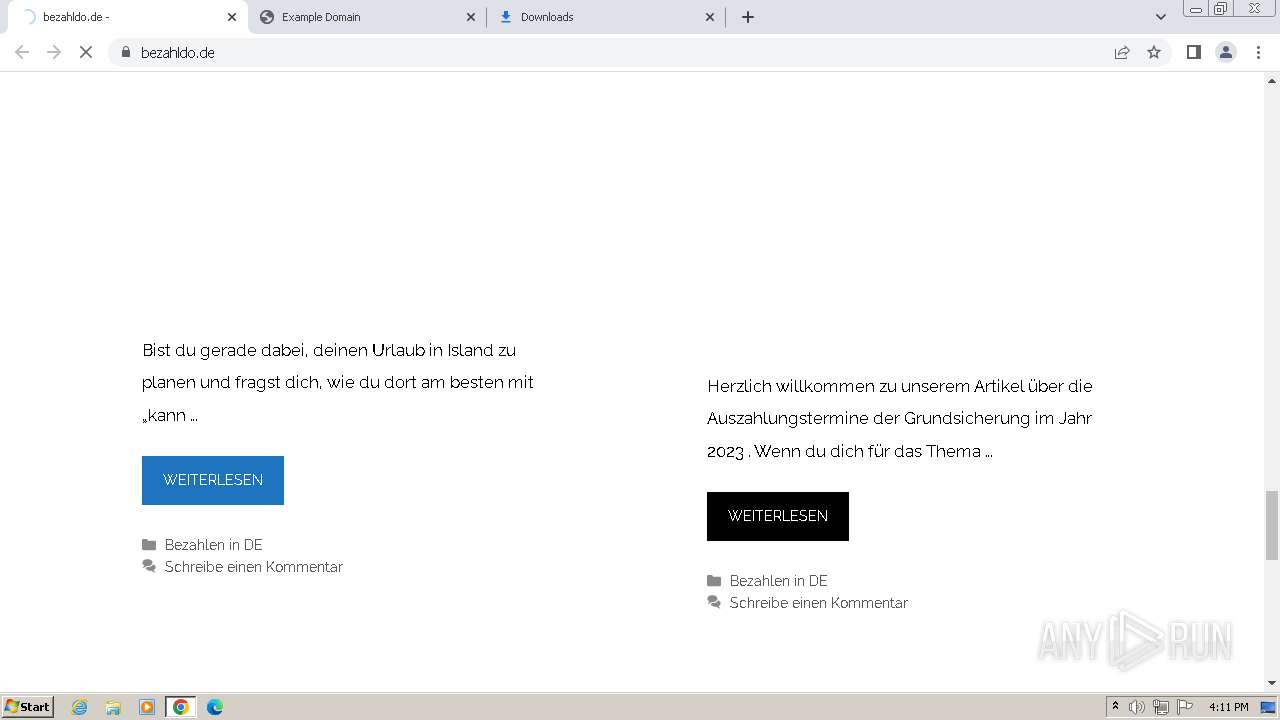
Task: Open File Explorer from taskbar
Action: coord(113,707)
